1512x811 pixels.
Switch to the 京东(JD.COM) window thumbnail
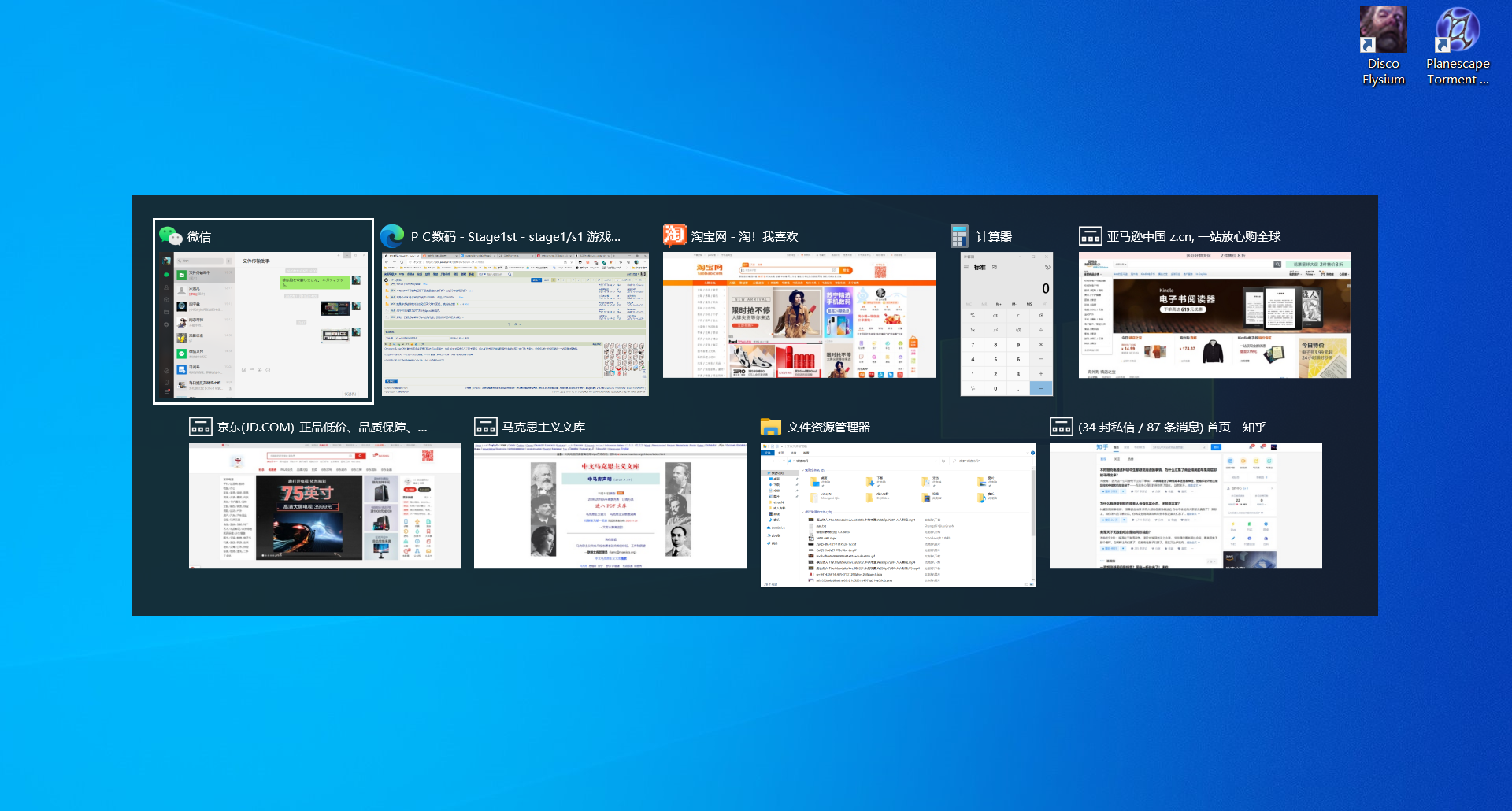pos(324,505)
